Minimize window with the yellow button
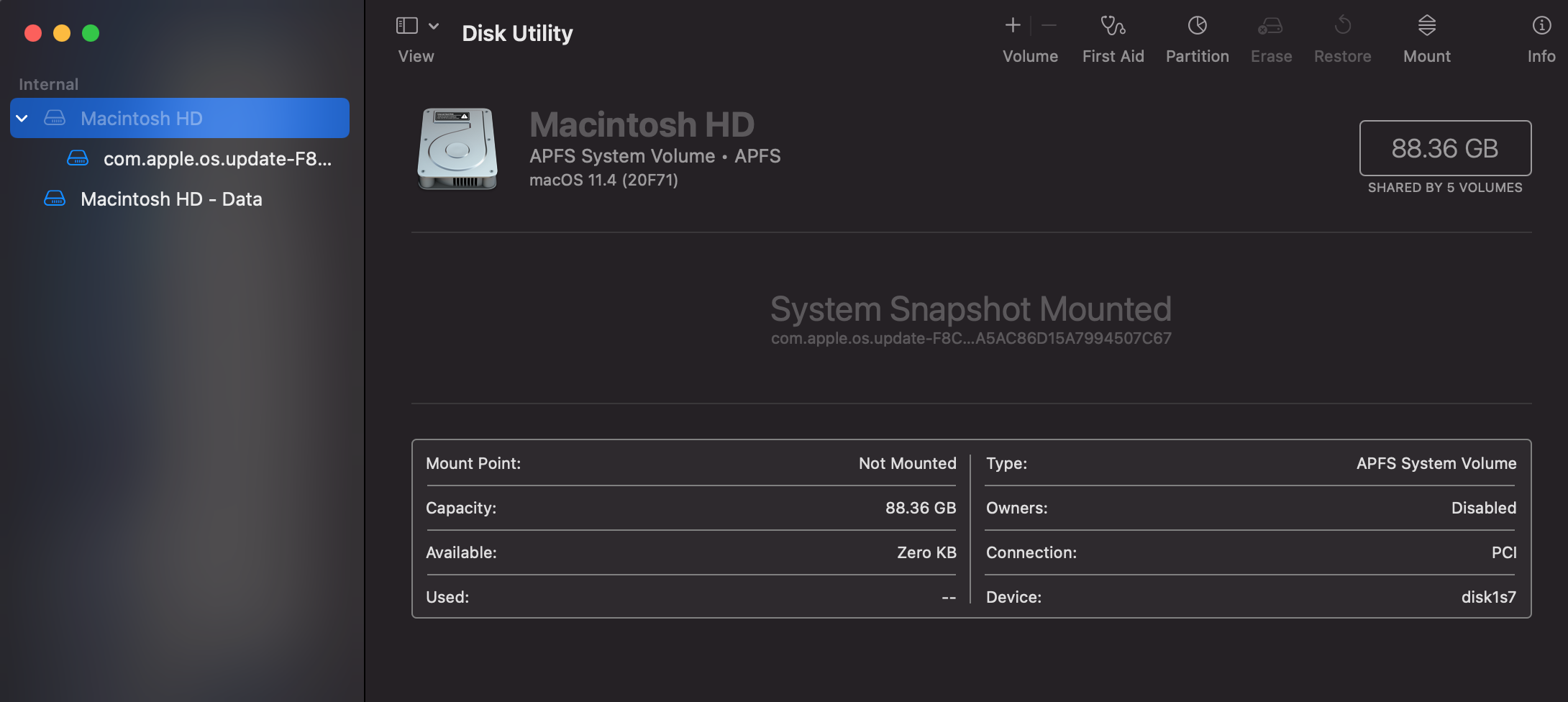Image resolution: width=1568 pixels, height=702 pixels. click(x=62, y=33)
